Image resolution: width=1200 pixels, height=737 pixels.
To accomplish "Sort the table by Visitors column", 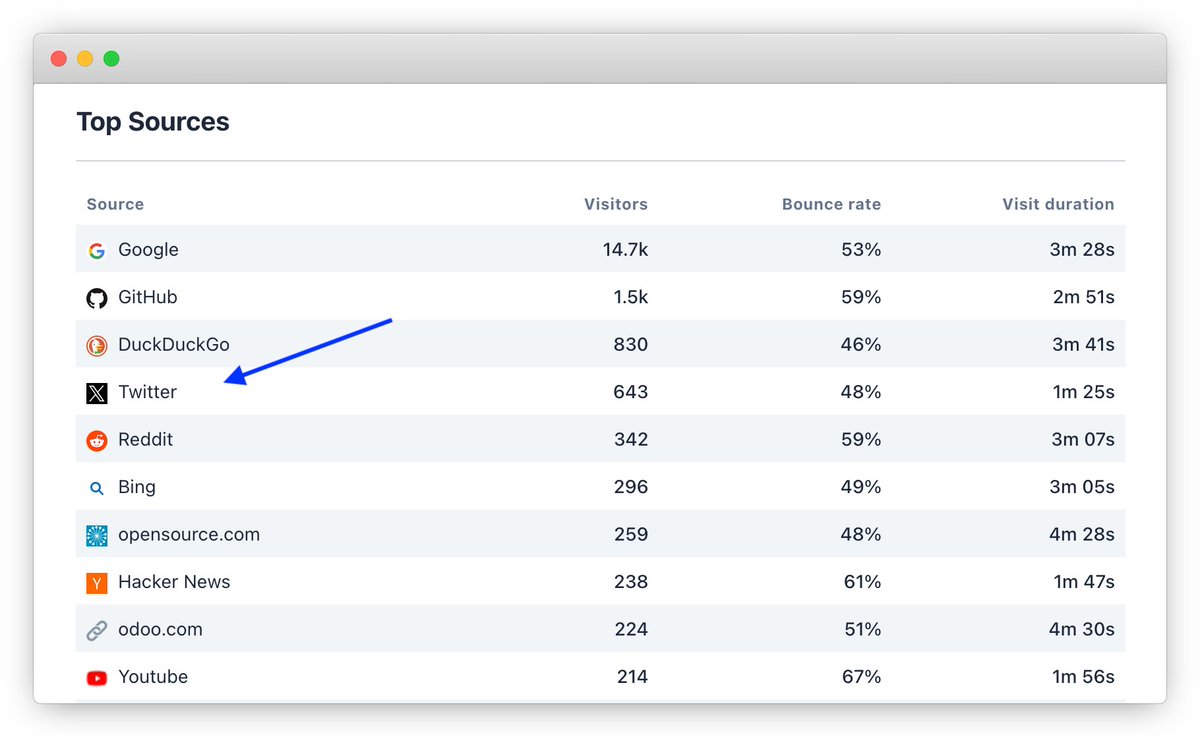I will [x=615, y=204].
